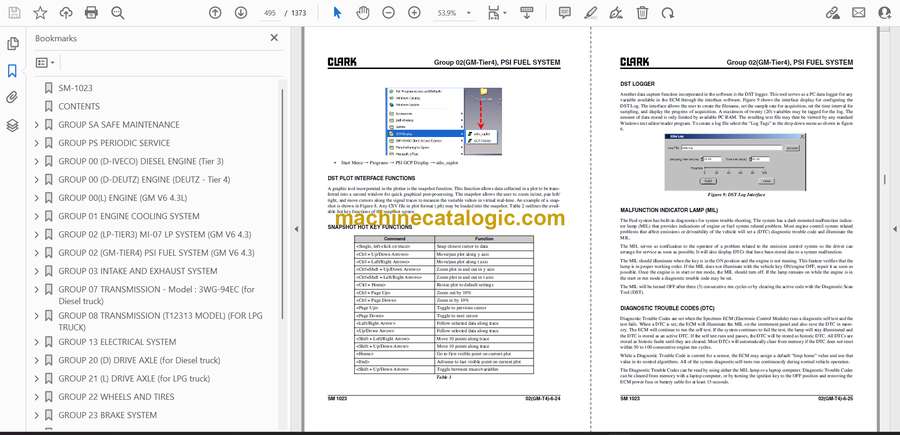This screenshot has height=435, width=900.
Task: Send file by email envelope icon
Action: click(x=859, y=13)
